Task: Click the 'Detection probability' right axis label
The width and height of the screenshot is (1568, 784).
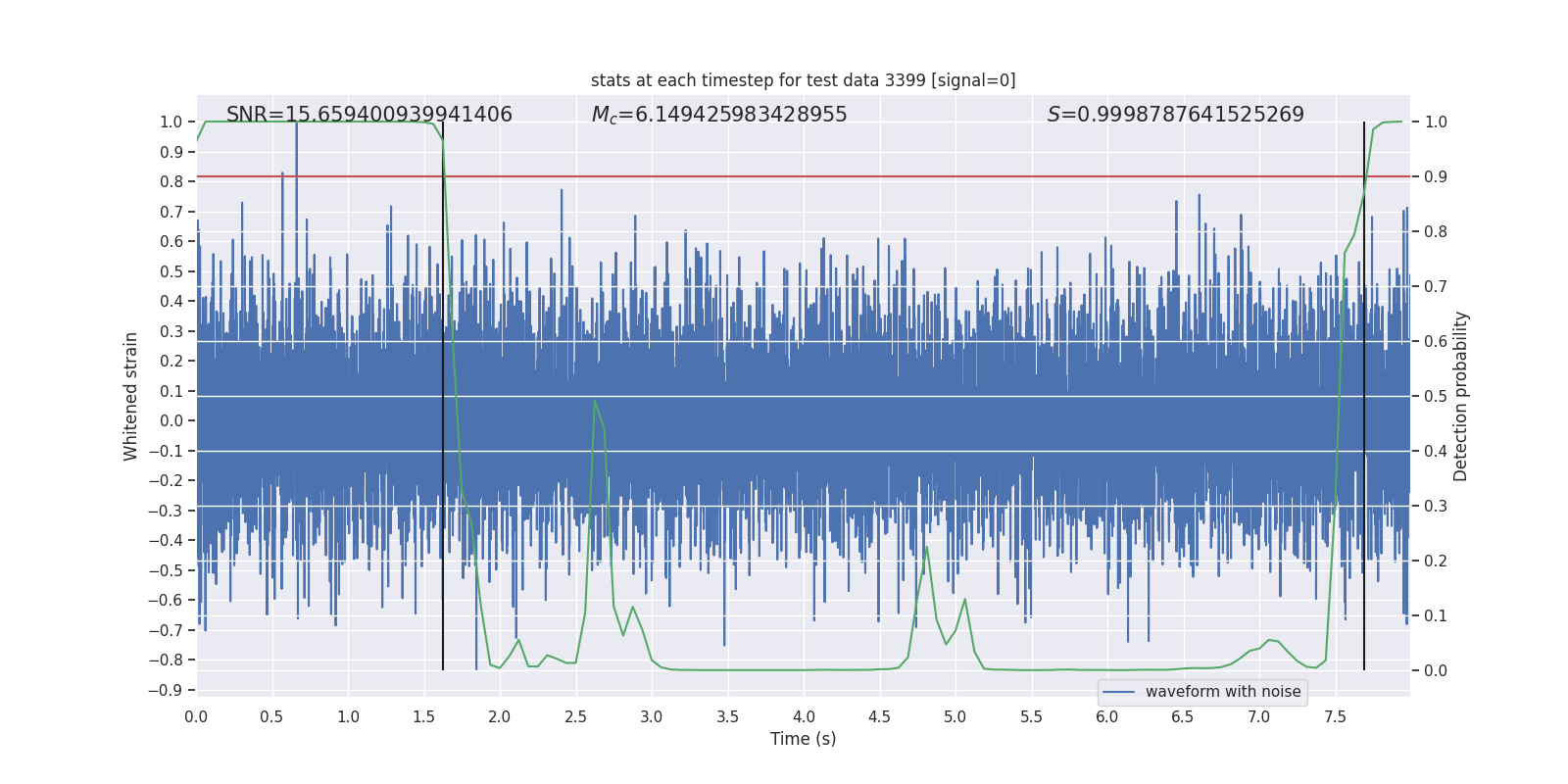Action: pos(1460,396)
